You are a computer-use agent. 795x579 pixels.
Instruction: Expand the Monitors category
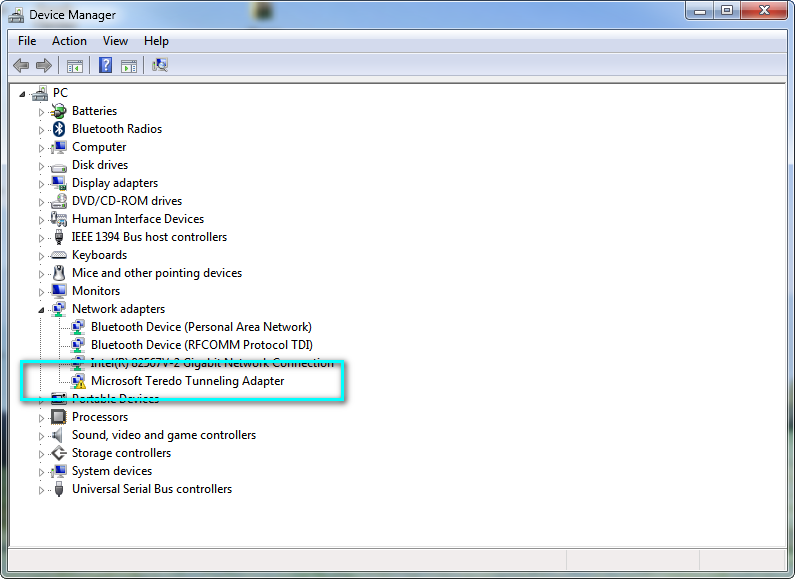click(x=41, y=292)
